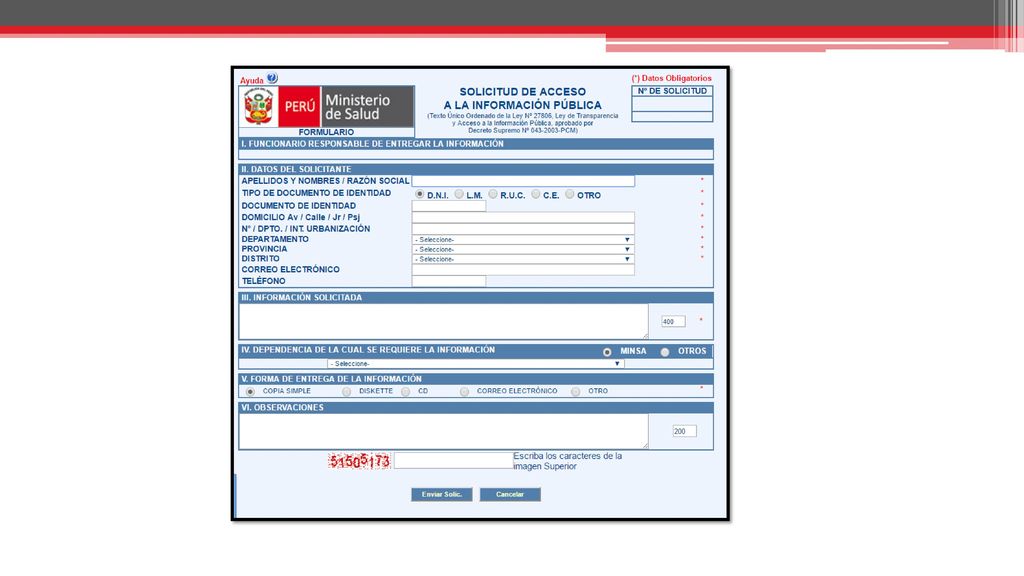This screenshot has width=1024, height=576.
Task: Choose R.U.C. as document type
Action: [x=493, y=195]
